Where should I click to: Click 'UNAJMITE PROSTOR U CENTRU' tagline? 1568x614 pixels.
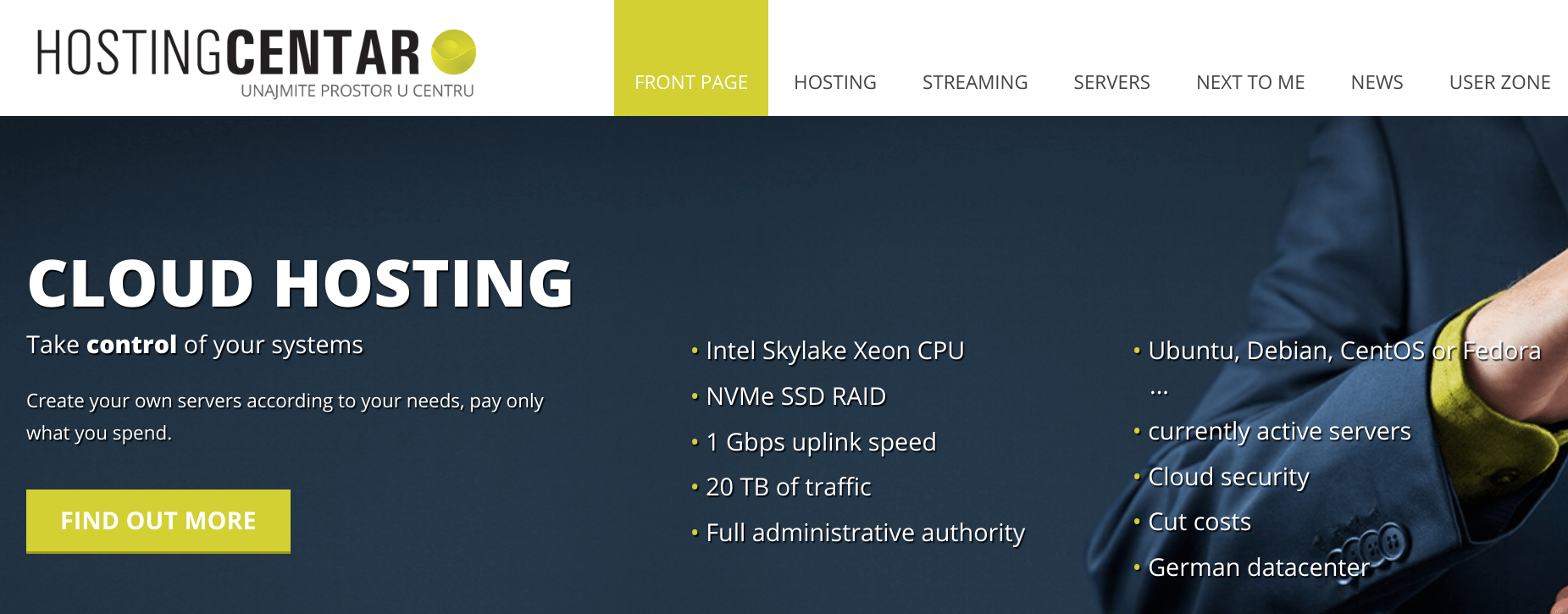point(357,91)
